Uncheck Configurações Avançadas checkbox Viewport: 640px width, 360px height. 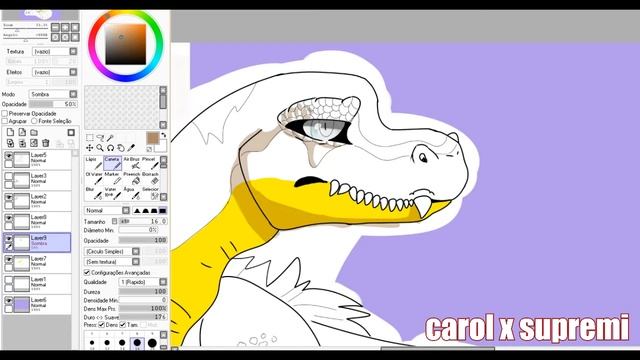point(87,272)
